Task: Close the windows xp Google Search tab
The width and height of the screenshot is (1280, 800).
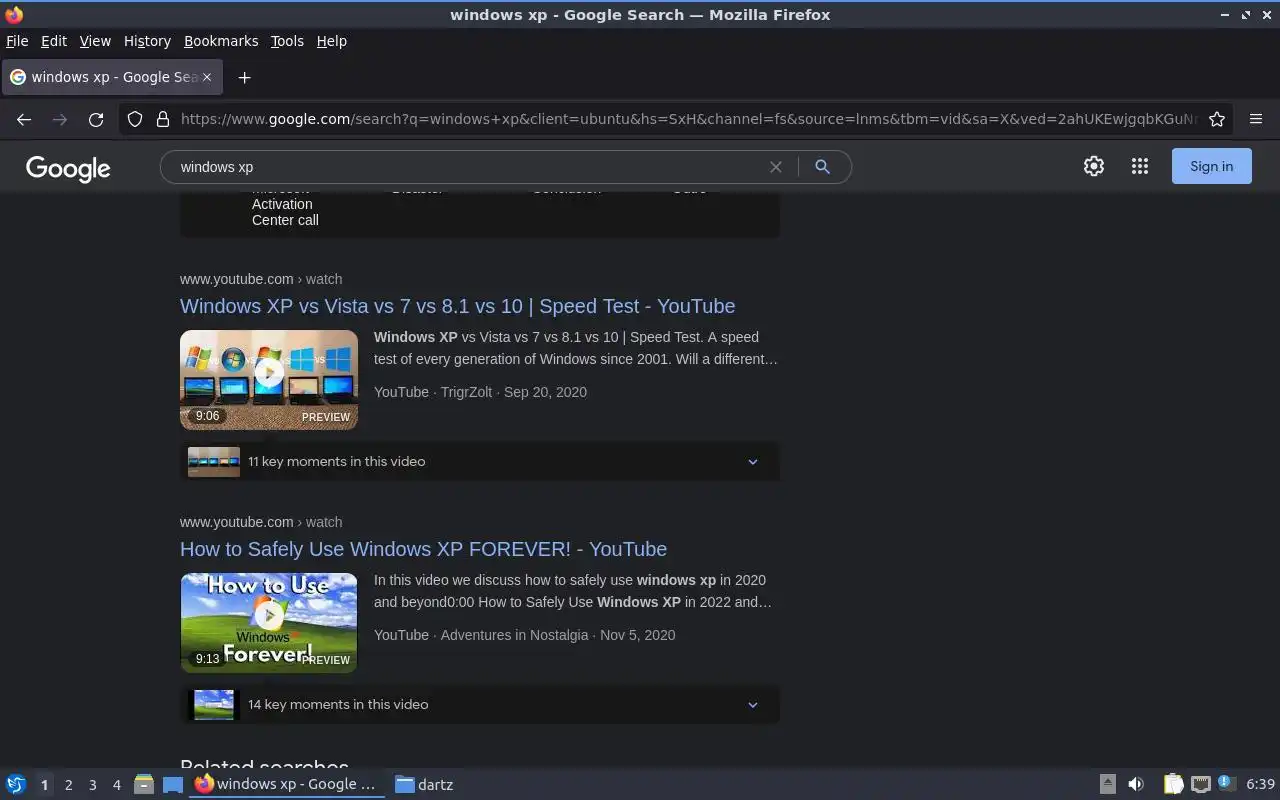Action: click(208, 77)
